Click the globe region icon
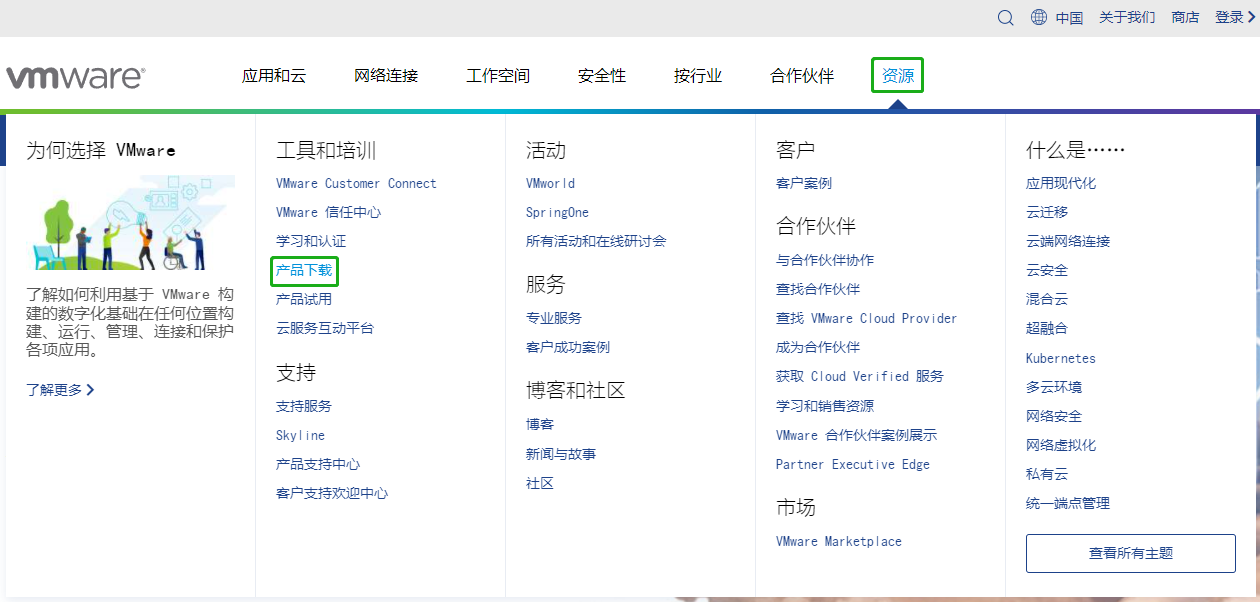The width and height of the screenshot is (1260, 602). (x=1039, y=17)
